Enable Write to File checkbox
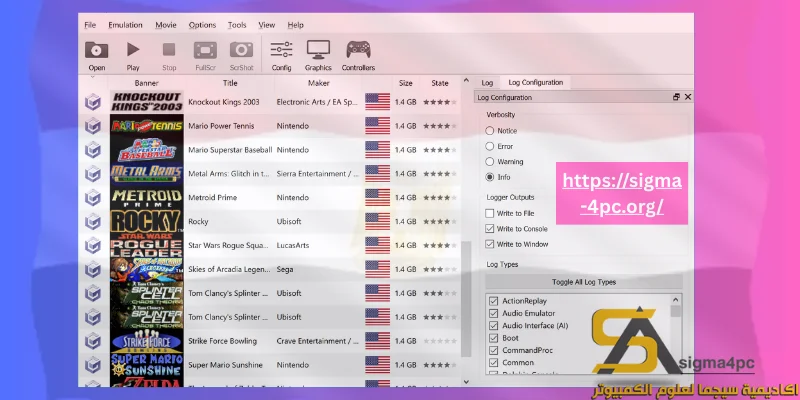This screenshot has width=800, height=400. 489,213
